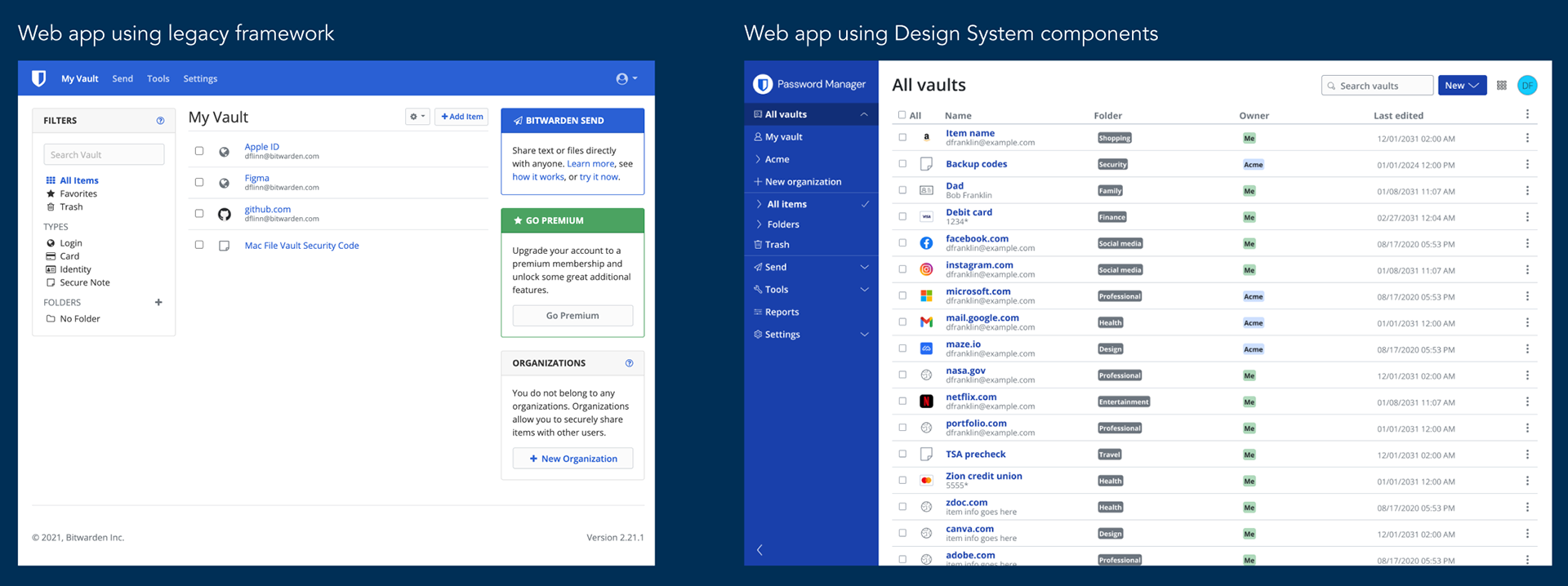Open the portfolio.com item link
This screenshot has width=1568, height=586.
pos(976,423)
